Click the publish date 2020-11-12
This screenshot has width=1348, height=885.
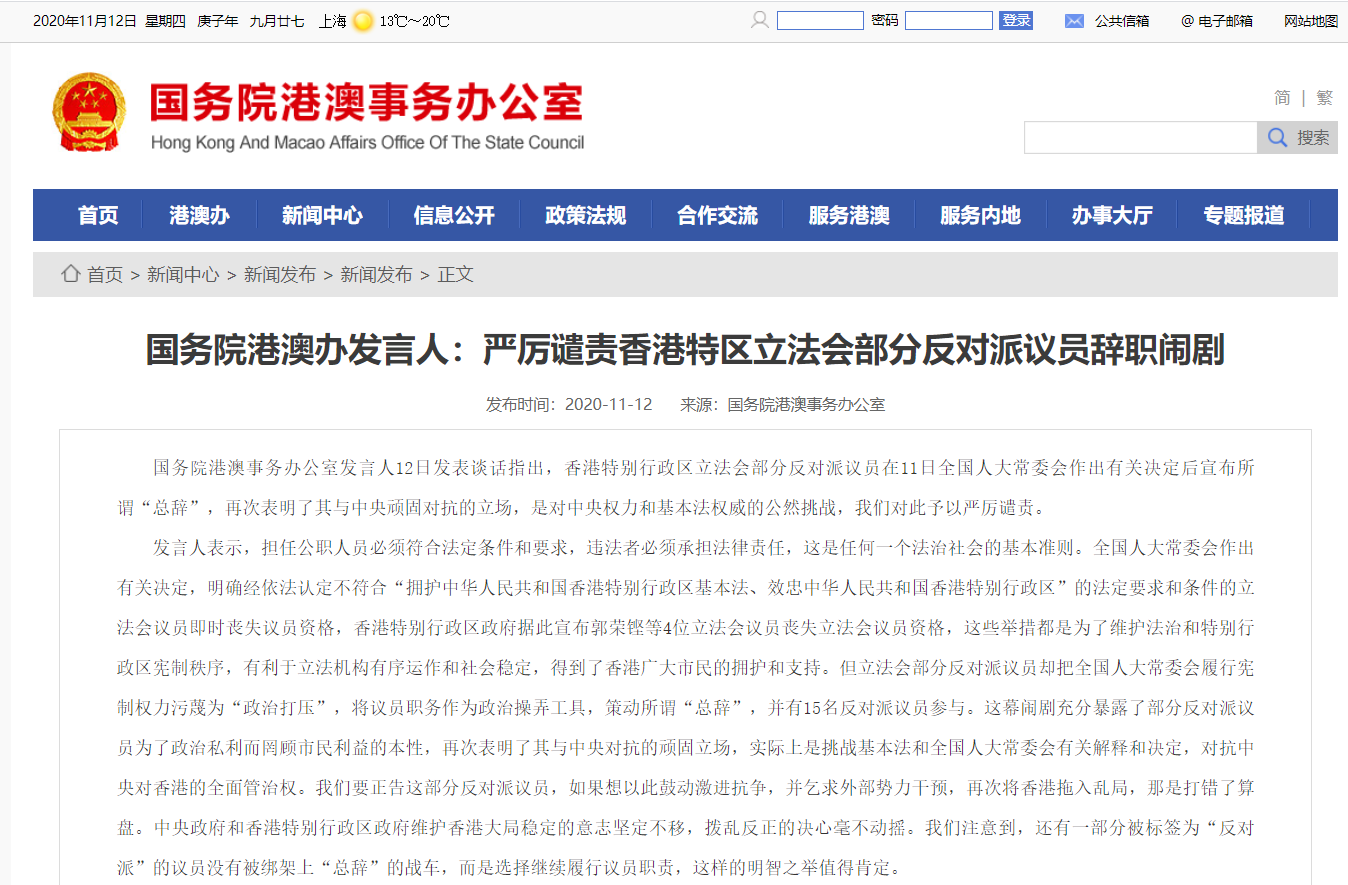(608, 405)
